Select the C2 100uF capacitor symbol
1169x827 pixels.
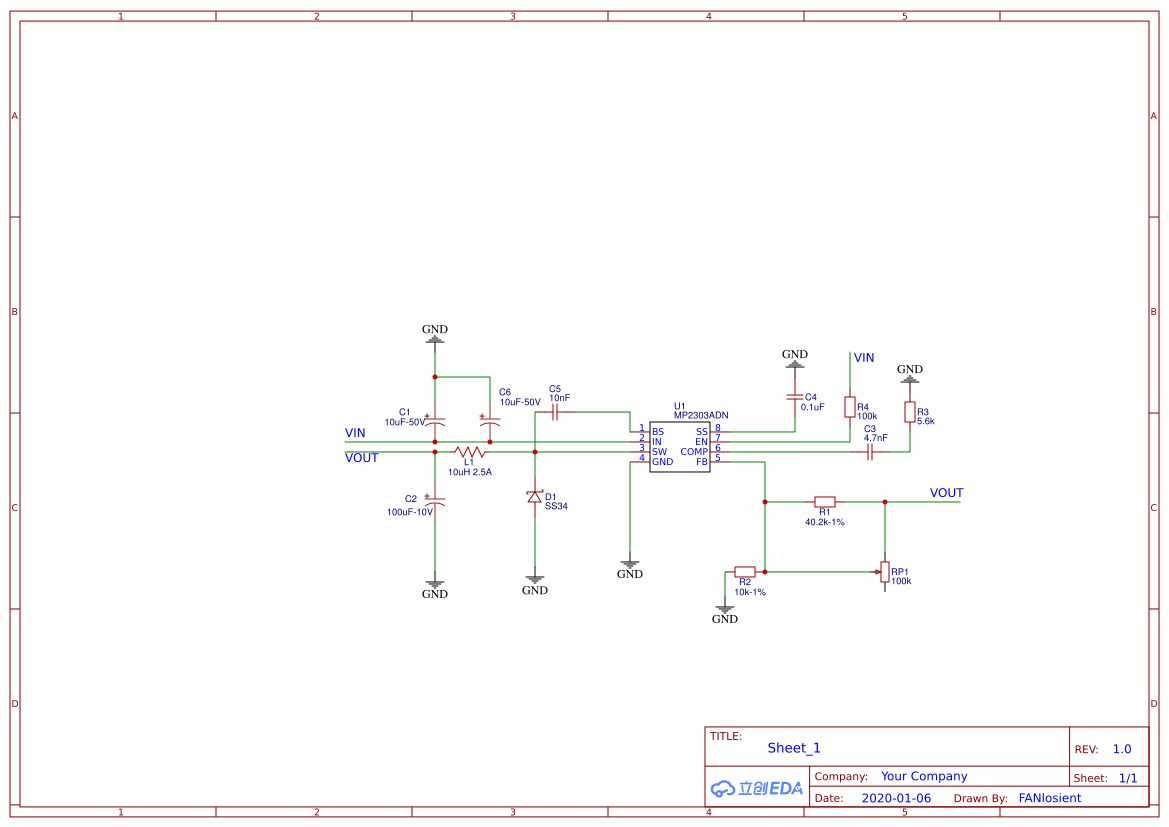pyautogui.click(x=435, y=501)
